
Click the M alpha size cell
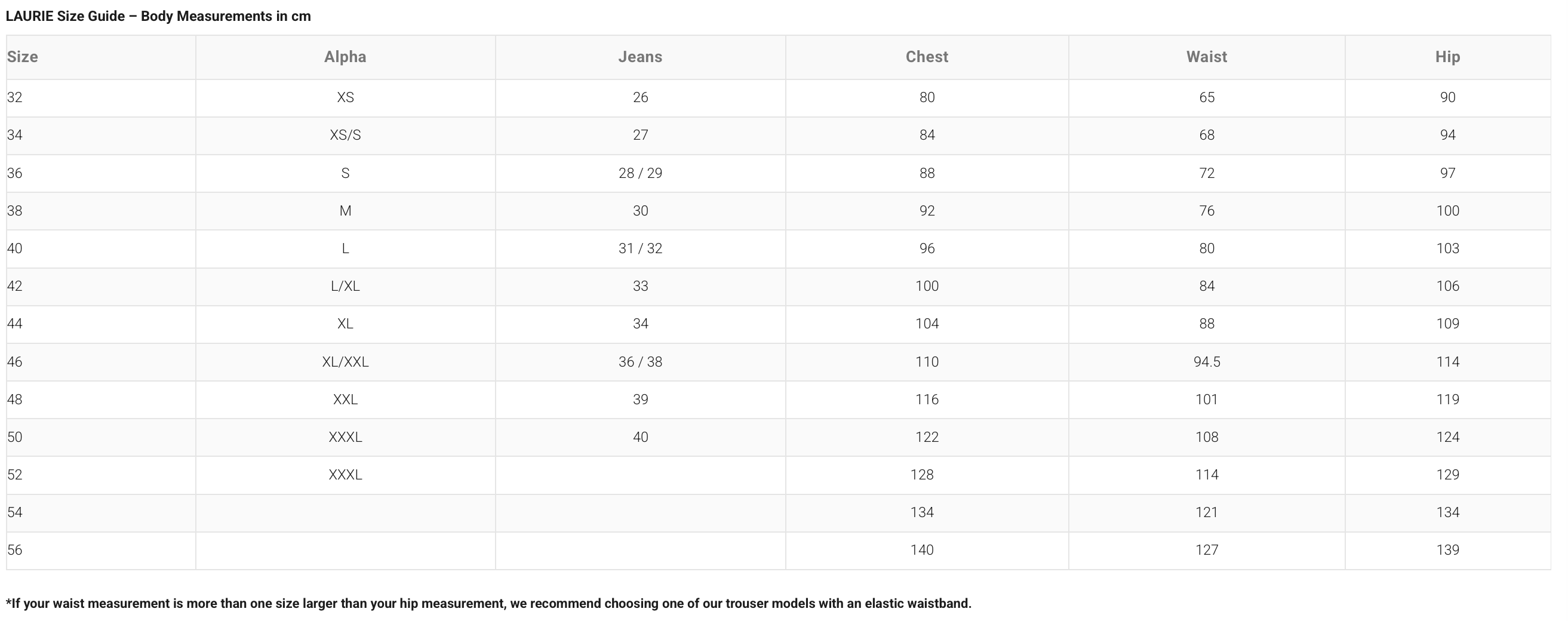(345, 211)
